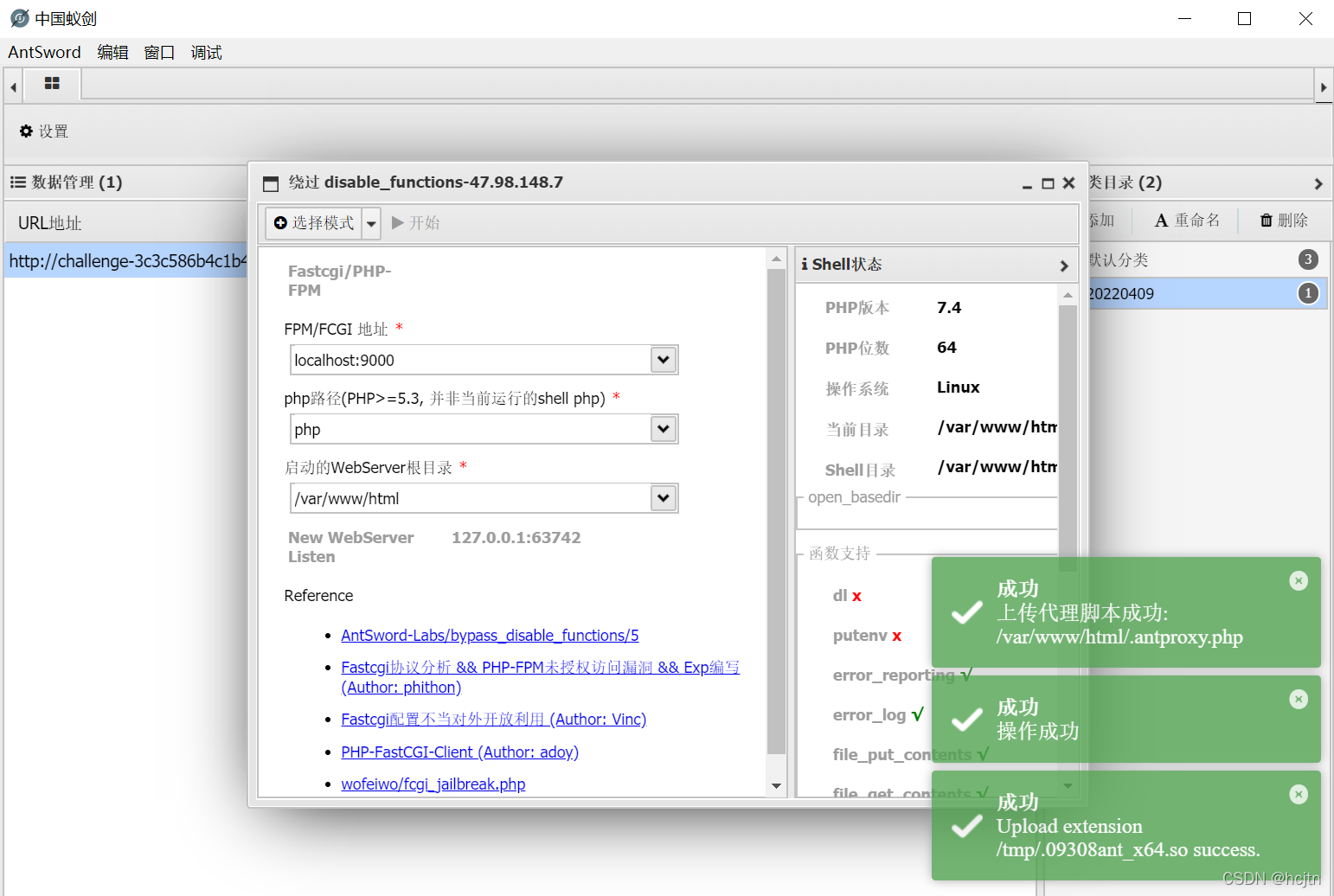Open the AntSword menu

44,53
